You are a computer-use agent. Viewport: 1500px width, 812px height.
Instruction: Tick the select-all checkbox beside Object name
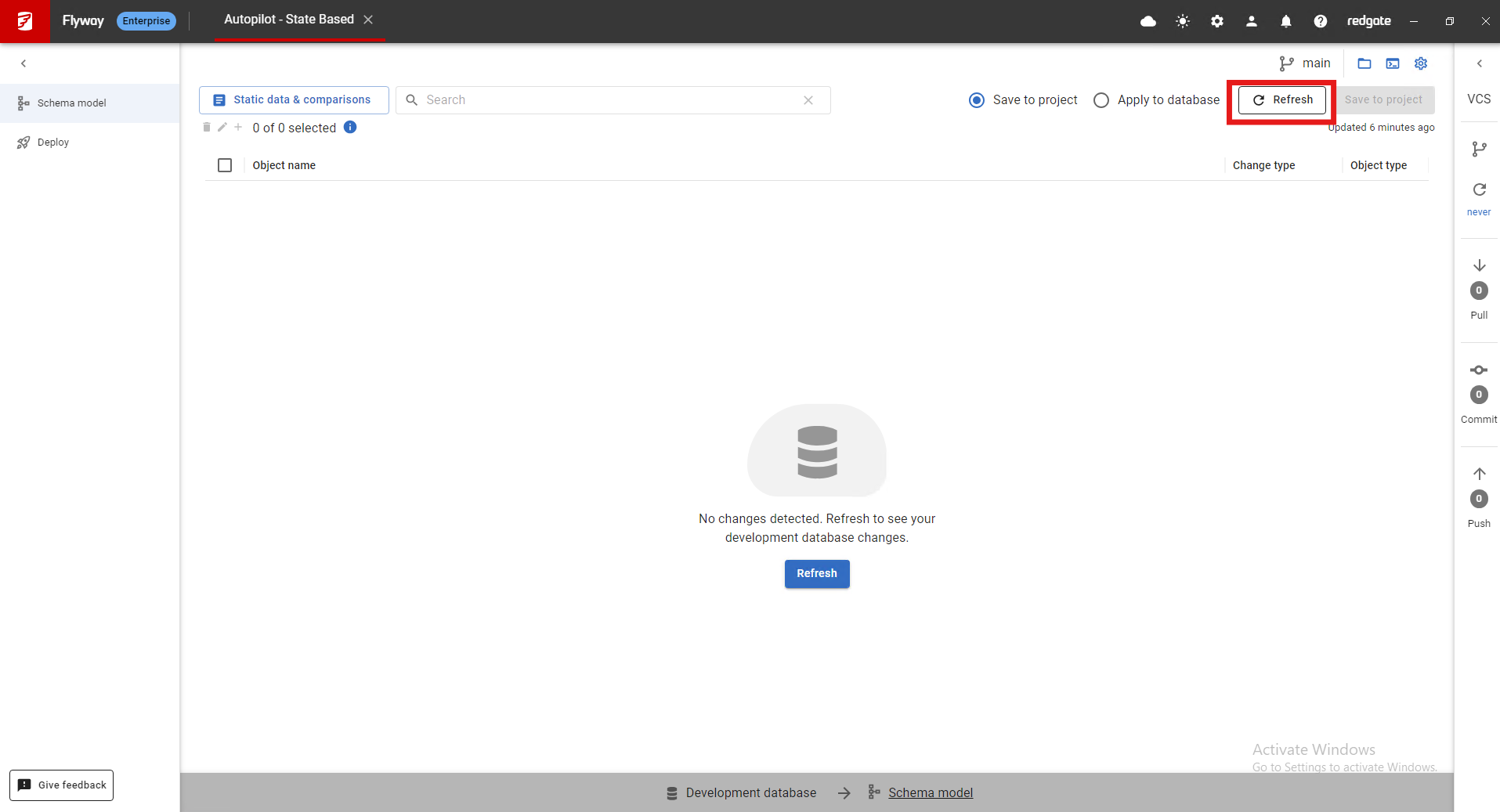click(225, 165)
